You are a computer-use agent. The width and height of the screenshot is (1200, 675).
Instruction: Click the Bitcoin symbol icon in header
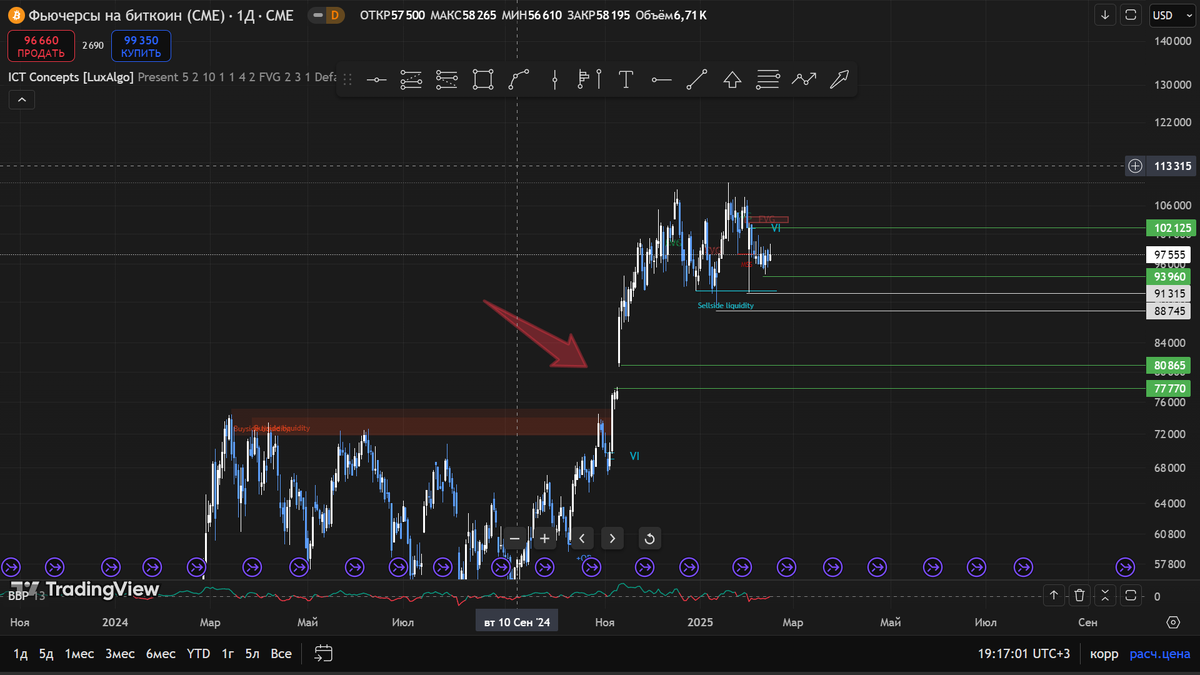tap(15, 15)
